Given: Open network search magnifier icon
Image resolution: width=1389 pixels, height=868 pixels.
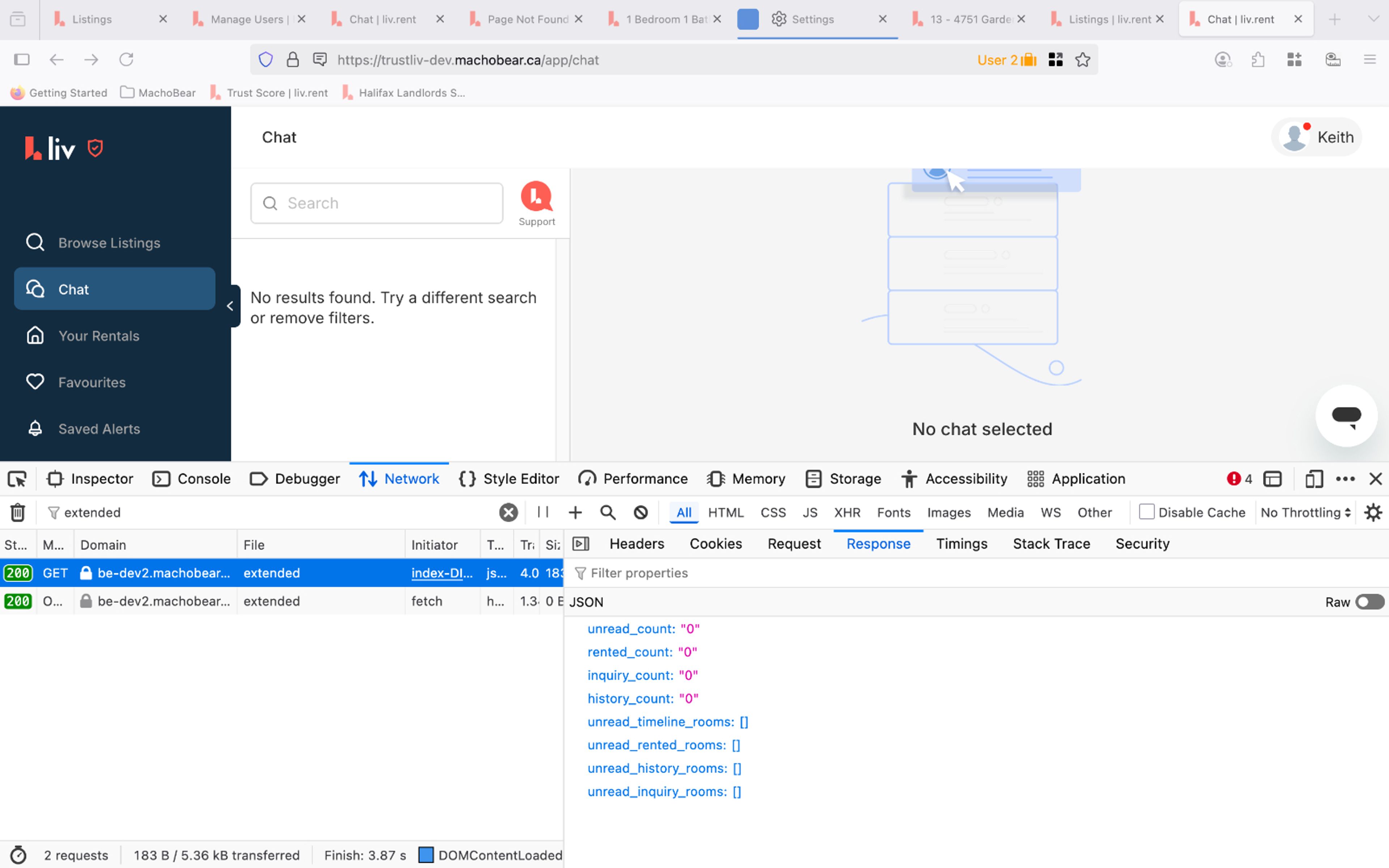Looking at the screenshot, I should (608, 512).
